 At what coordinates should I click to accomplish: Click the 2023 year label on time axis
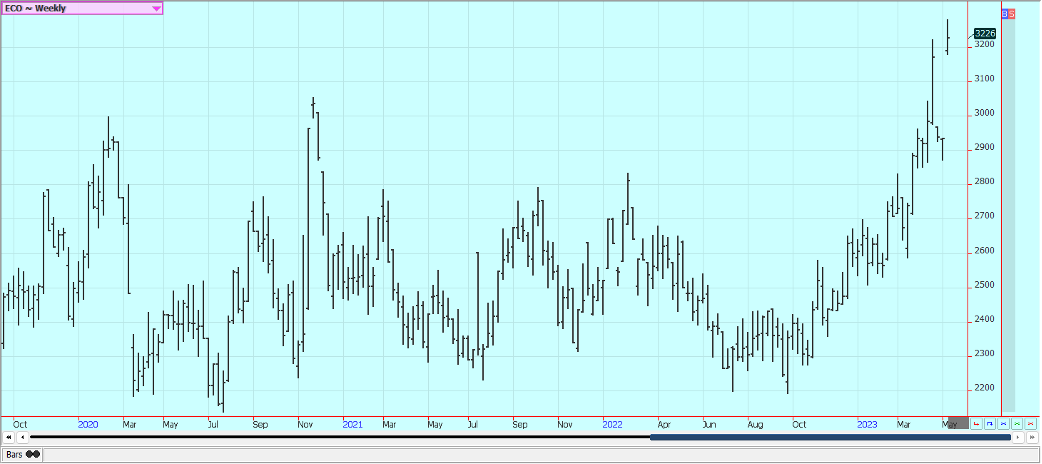tap(867, 424)
